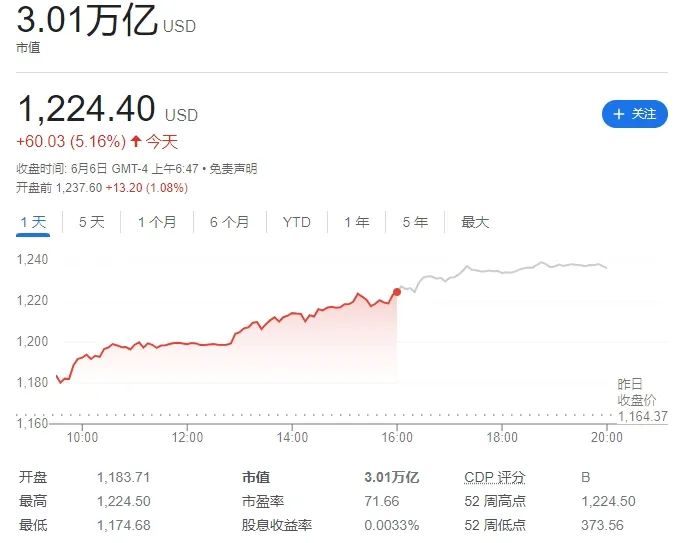Click the CDP 评分 label link
Screen dimensions: 700x543
(495, 477)
